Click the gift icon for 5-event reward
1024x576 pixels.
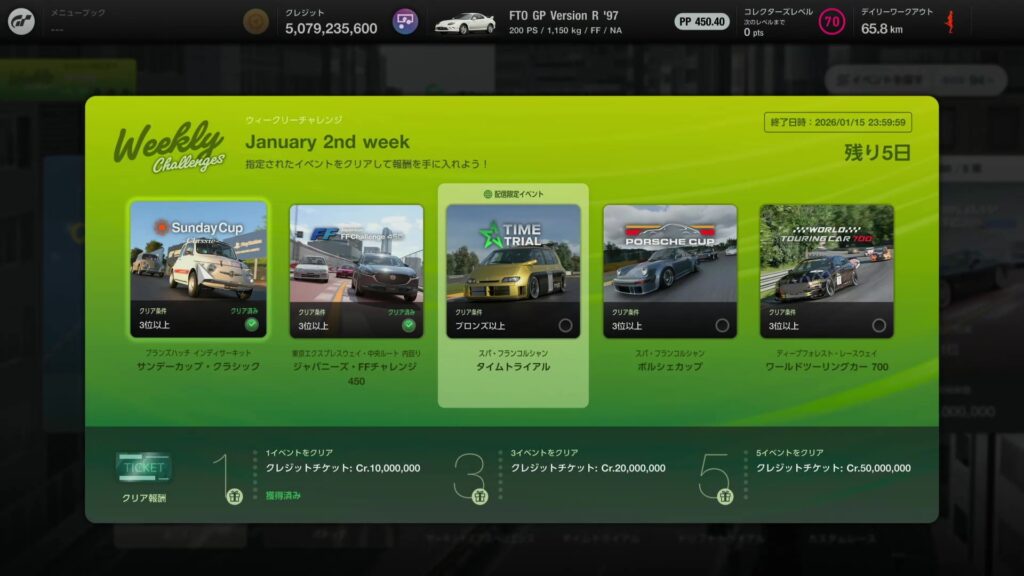point(725,496)
